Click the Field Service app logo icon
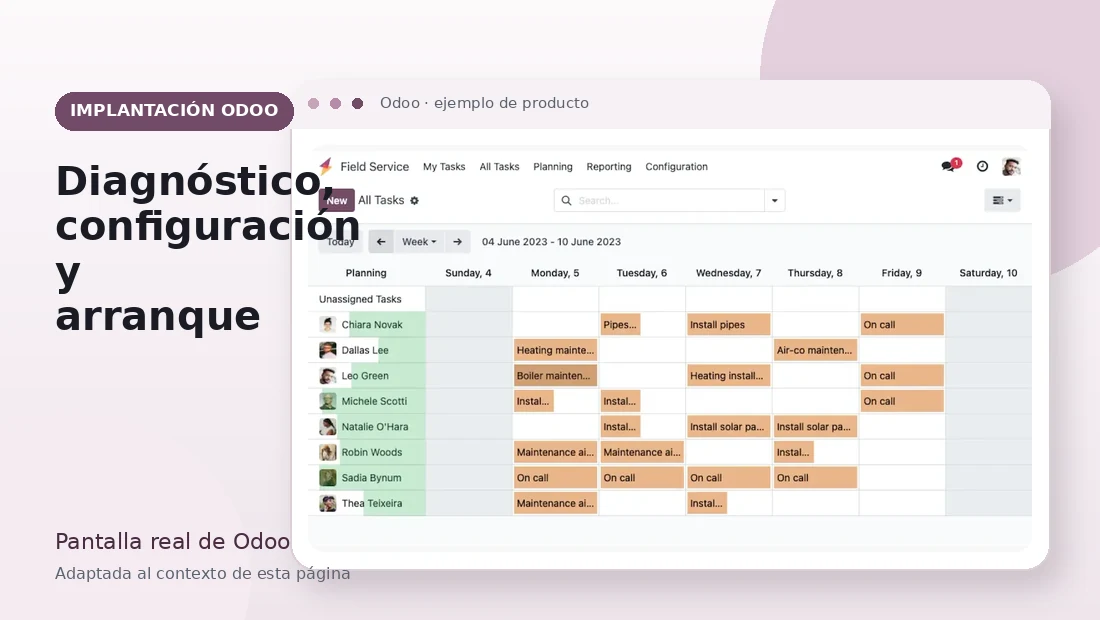The image size is (1100, 620). pyautogui.click(x=326, y=166)
